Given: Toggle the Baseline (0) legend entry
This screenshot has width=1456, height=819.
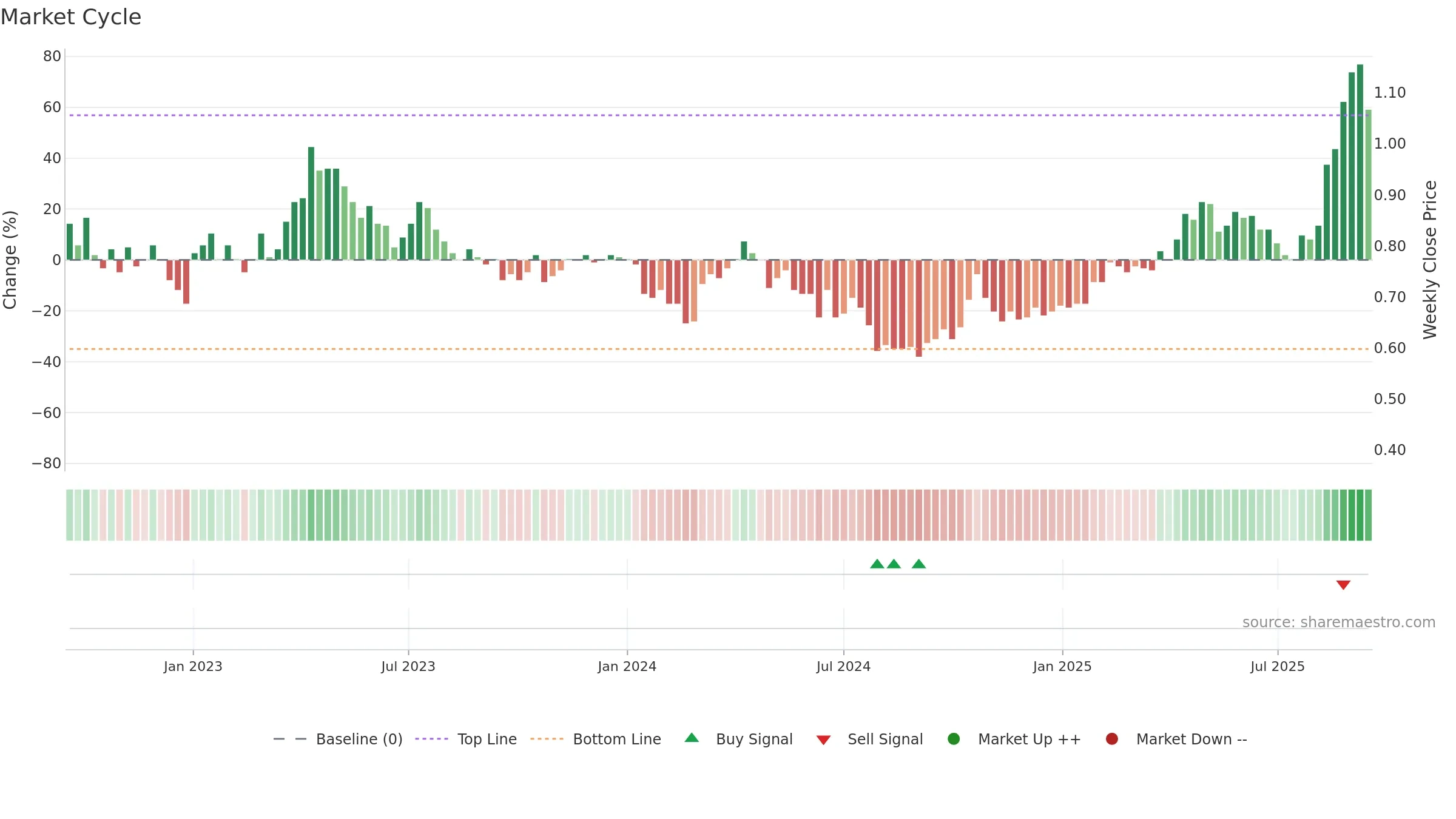Looking at the screenshot, I should 338,739.
